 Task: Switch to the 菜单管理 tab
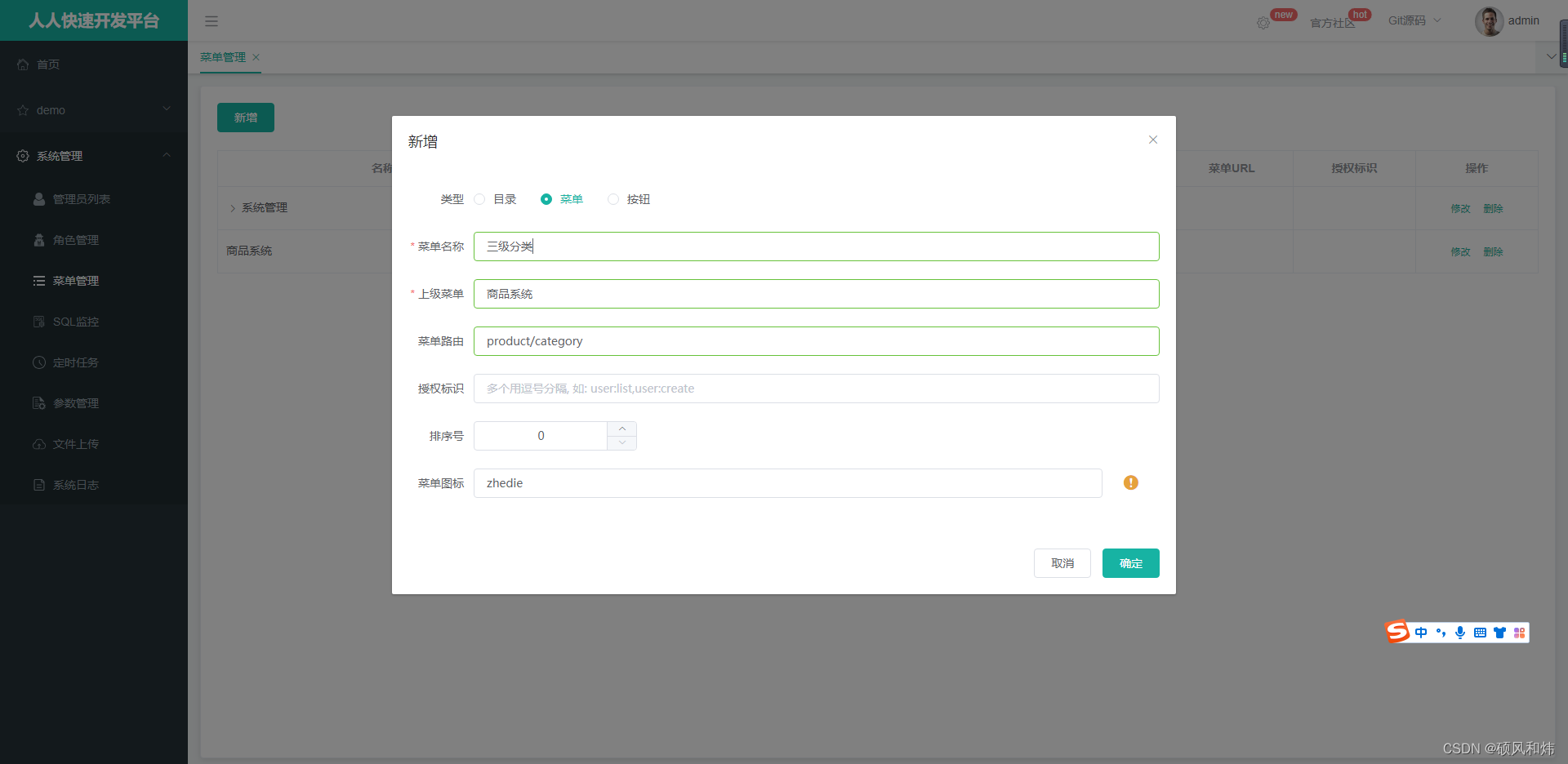(x=223, y=57)
